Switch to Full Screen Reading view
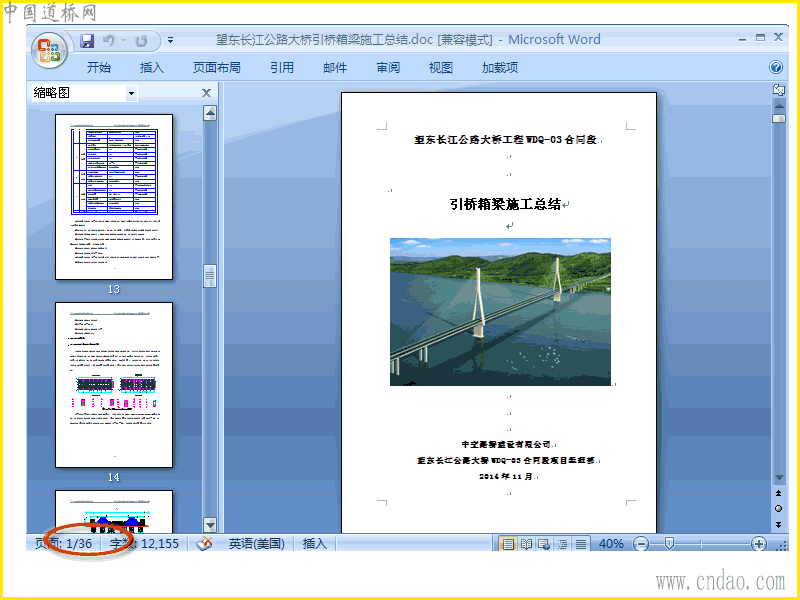 tap(526, 544)
